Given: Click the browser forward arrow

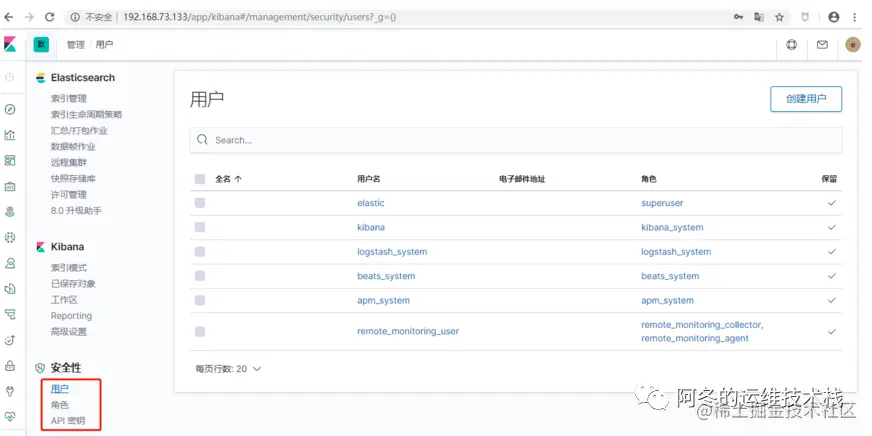Looking at the screenshot, I should (29, 17).
